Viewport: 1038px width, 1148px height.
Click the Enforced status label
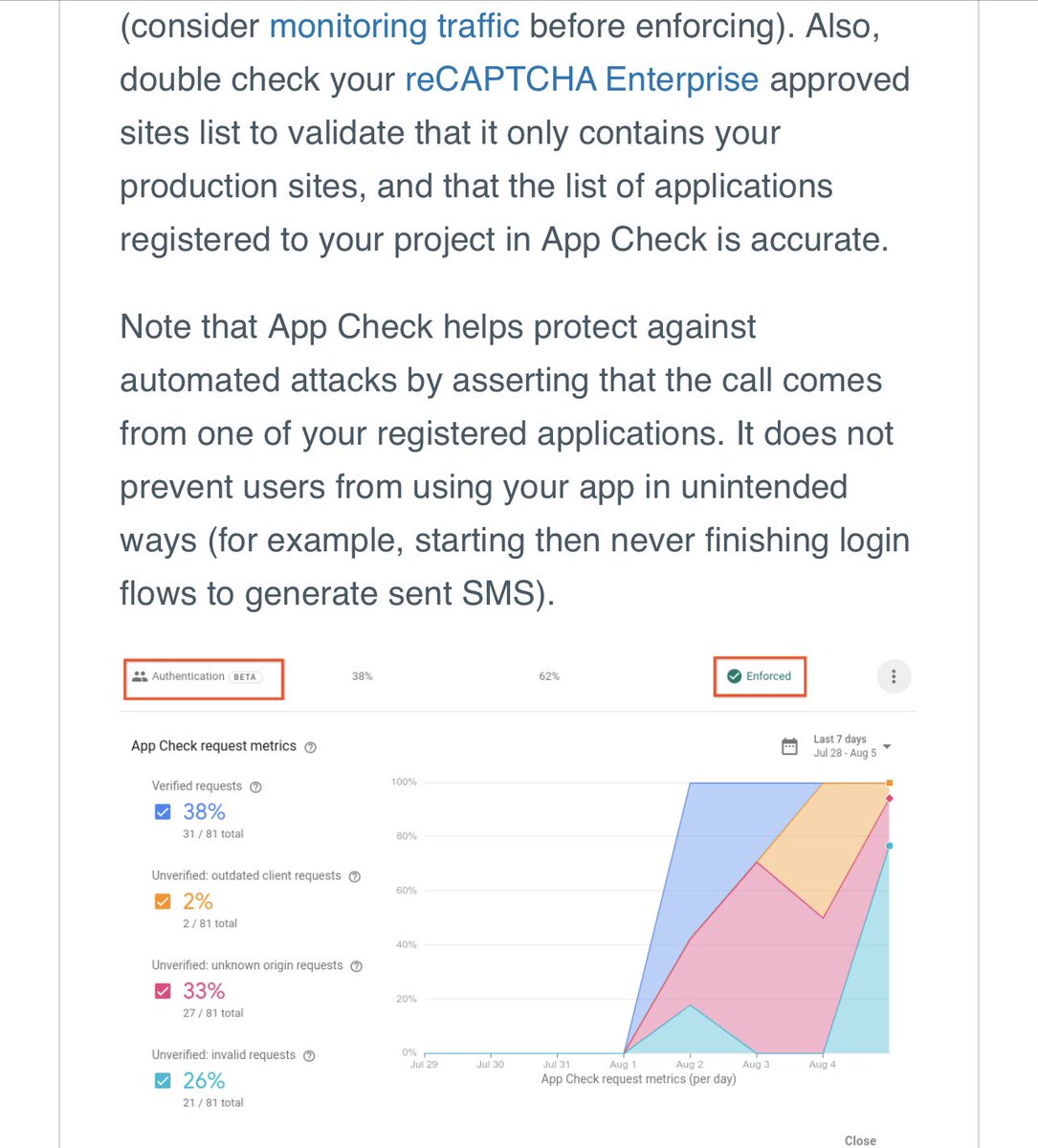pyautogui.click(x=768, y=676)
